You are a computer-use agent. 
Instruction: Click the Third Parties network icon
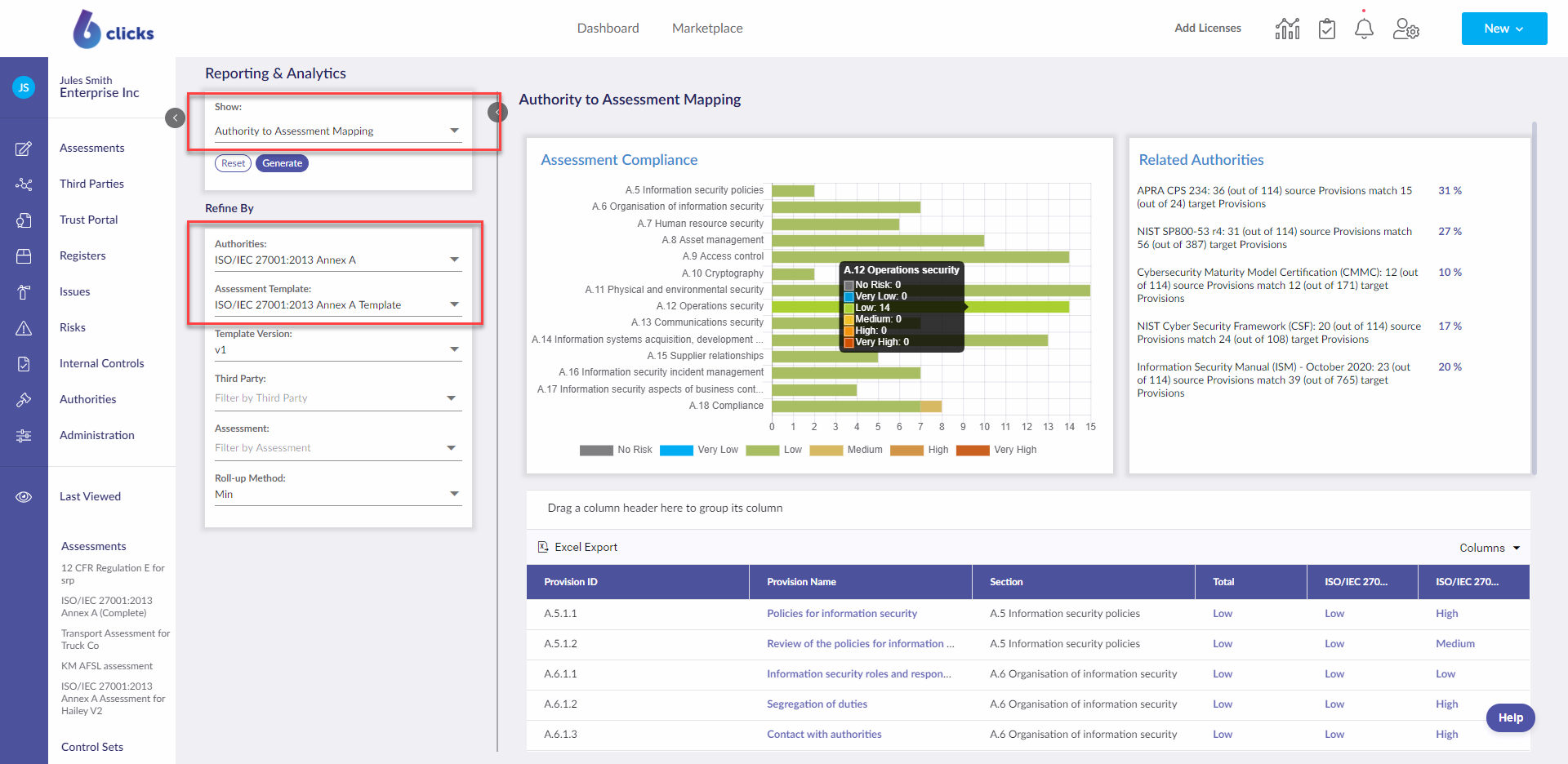coord(24,184)
